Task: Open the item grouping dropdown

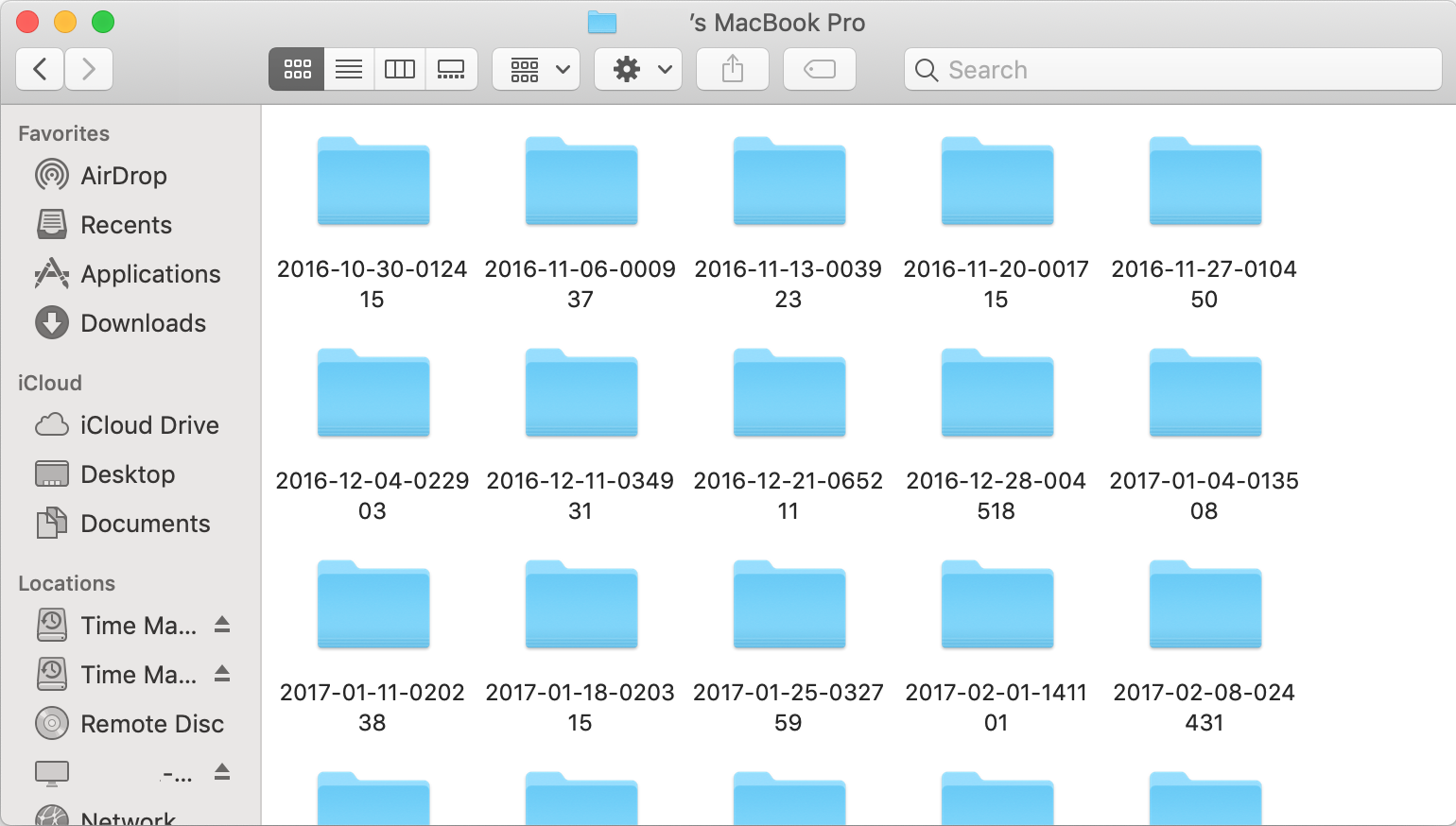Action: 536,69
